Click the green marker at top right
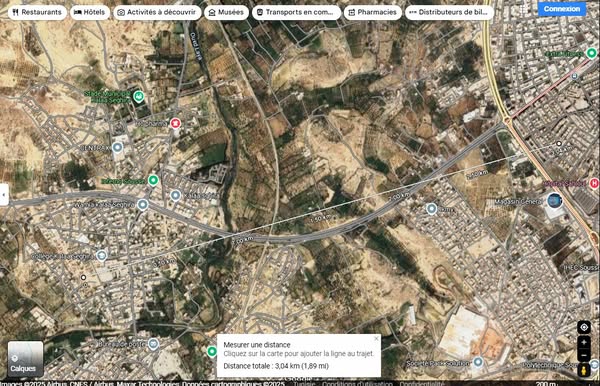This screenshot has height=386, width=600. pyautogui.click(x=592, y=53)
